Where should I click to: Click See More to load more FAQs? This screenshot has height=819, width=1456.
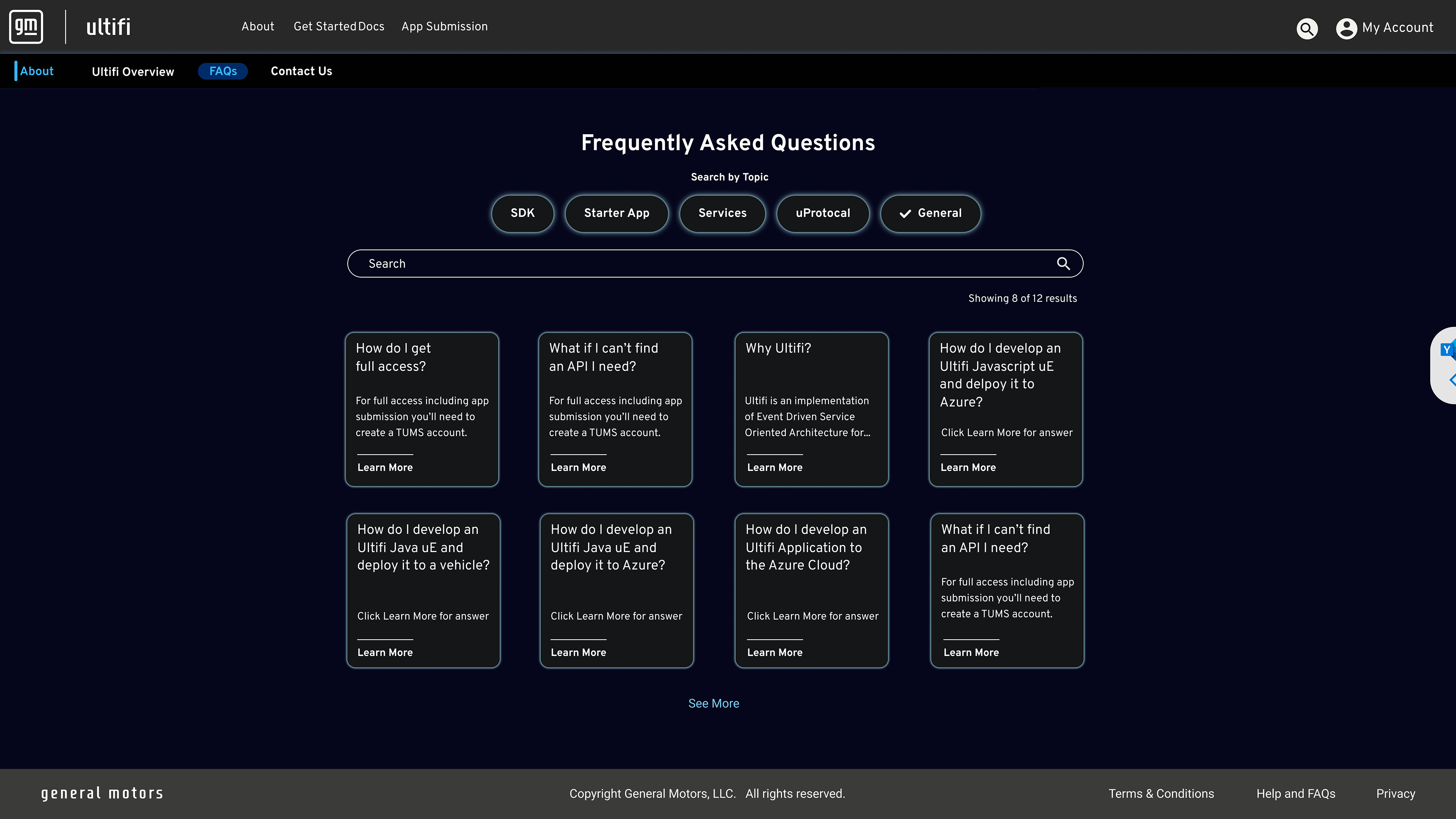pyautogui.click(x=713, y=703)
